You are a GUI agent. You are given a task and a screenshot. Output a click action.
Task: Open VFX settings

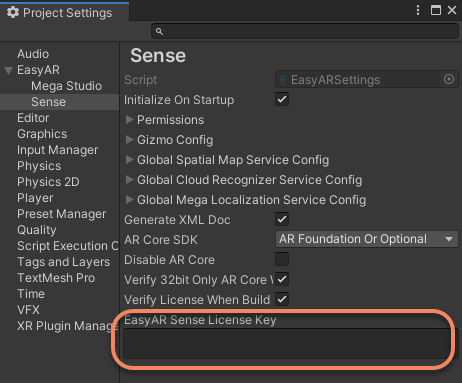28,310
